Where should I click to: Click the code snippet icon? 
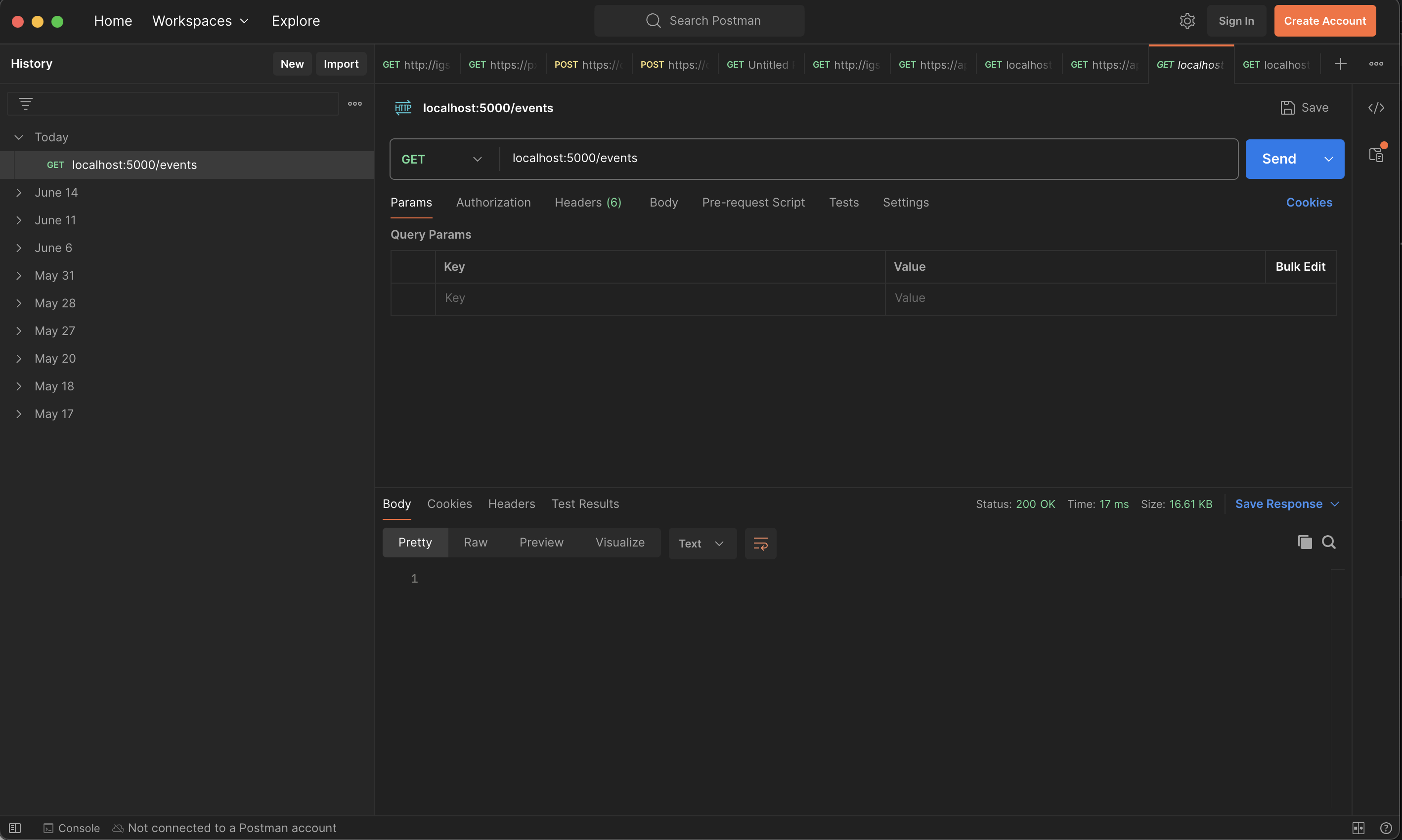(x=1376, y=108)
